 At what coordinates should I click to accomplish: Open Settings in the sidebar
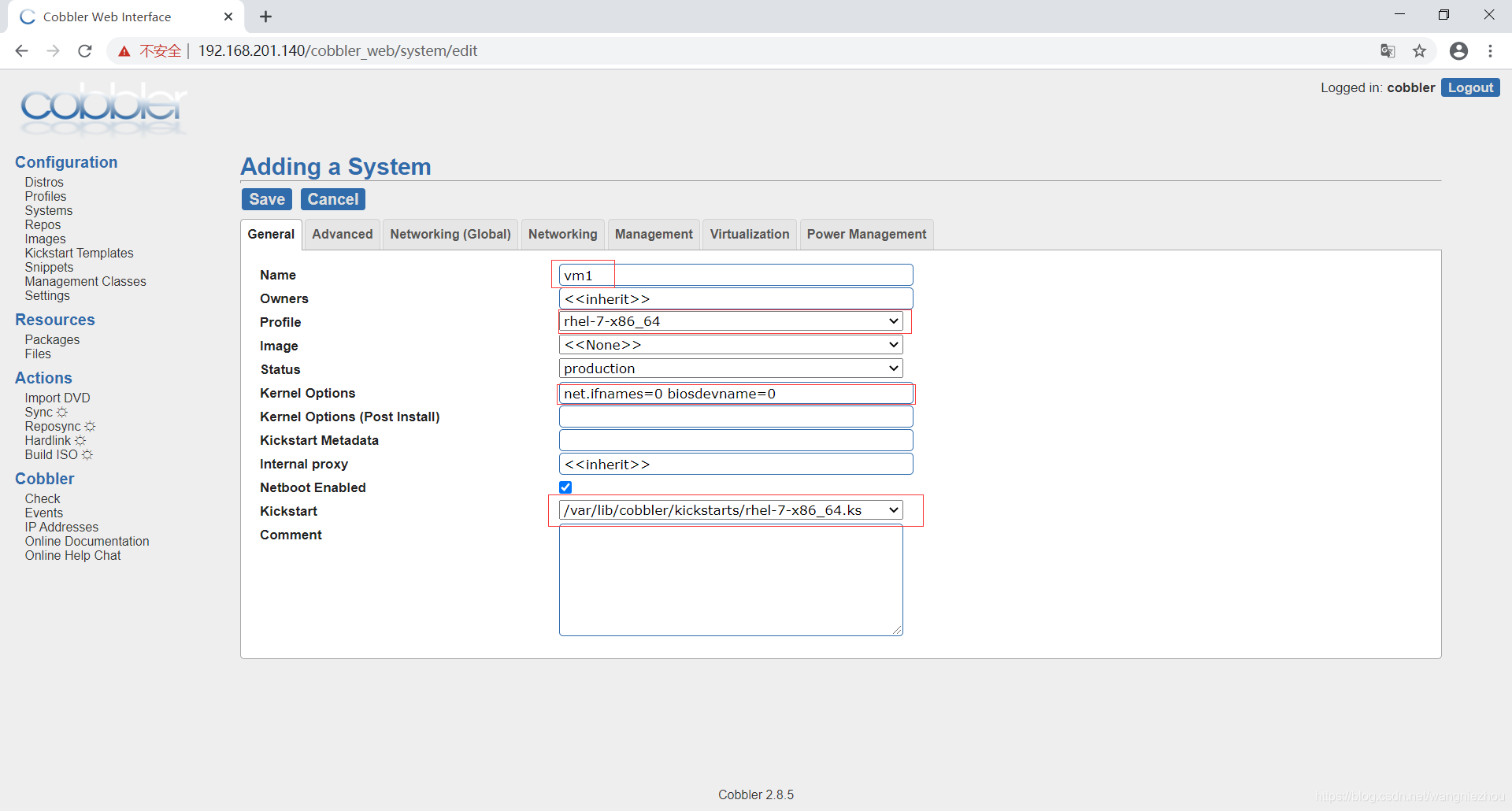pyautogui.click(x=47, y=296)
